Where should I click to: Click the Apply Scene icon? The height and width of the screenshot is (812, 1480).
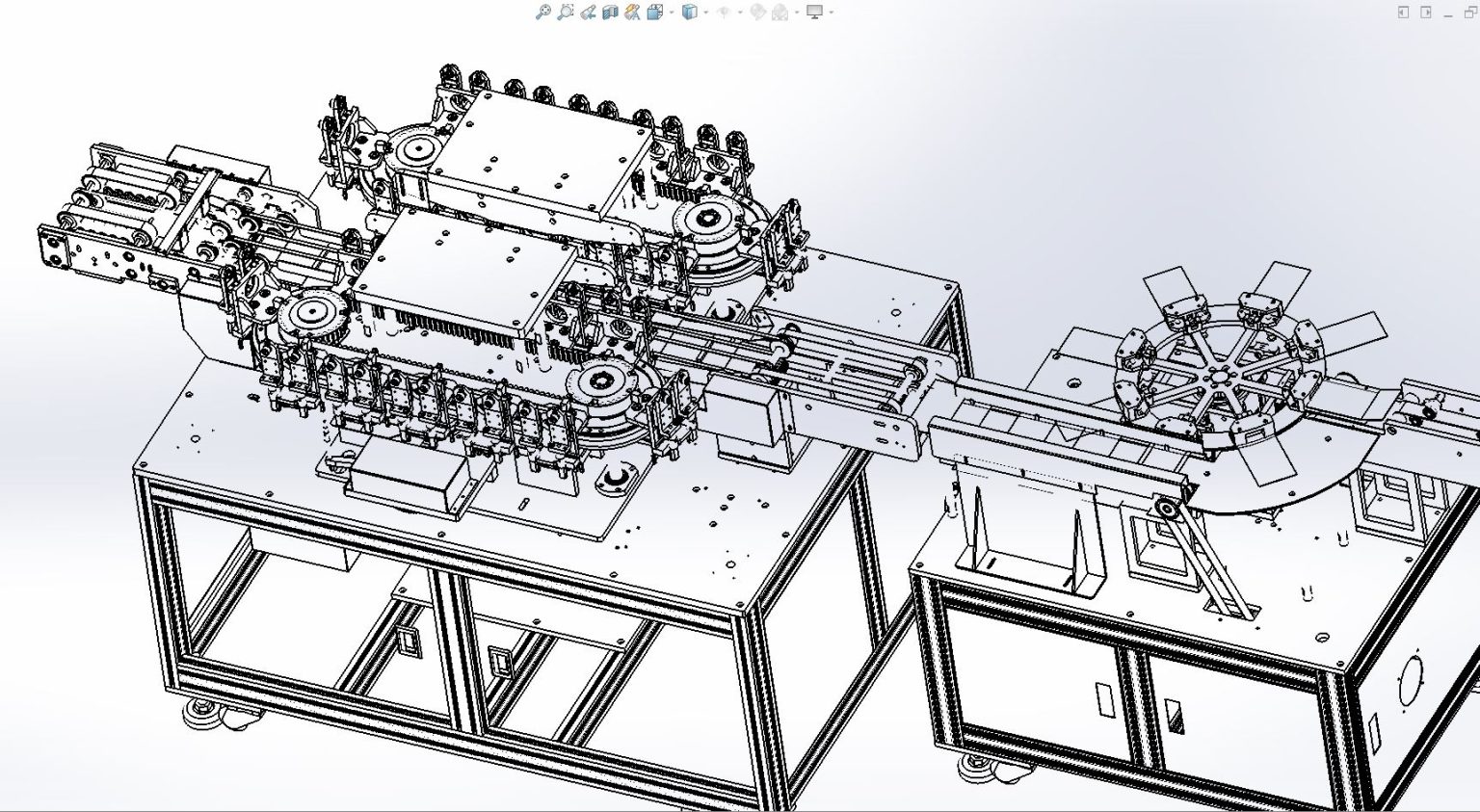(780, 13)
